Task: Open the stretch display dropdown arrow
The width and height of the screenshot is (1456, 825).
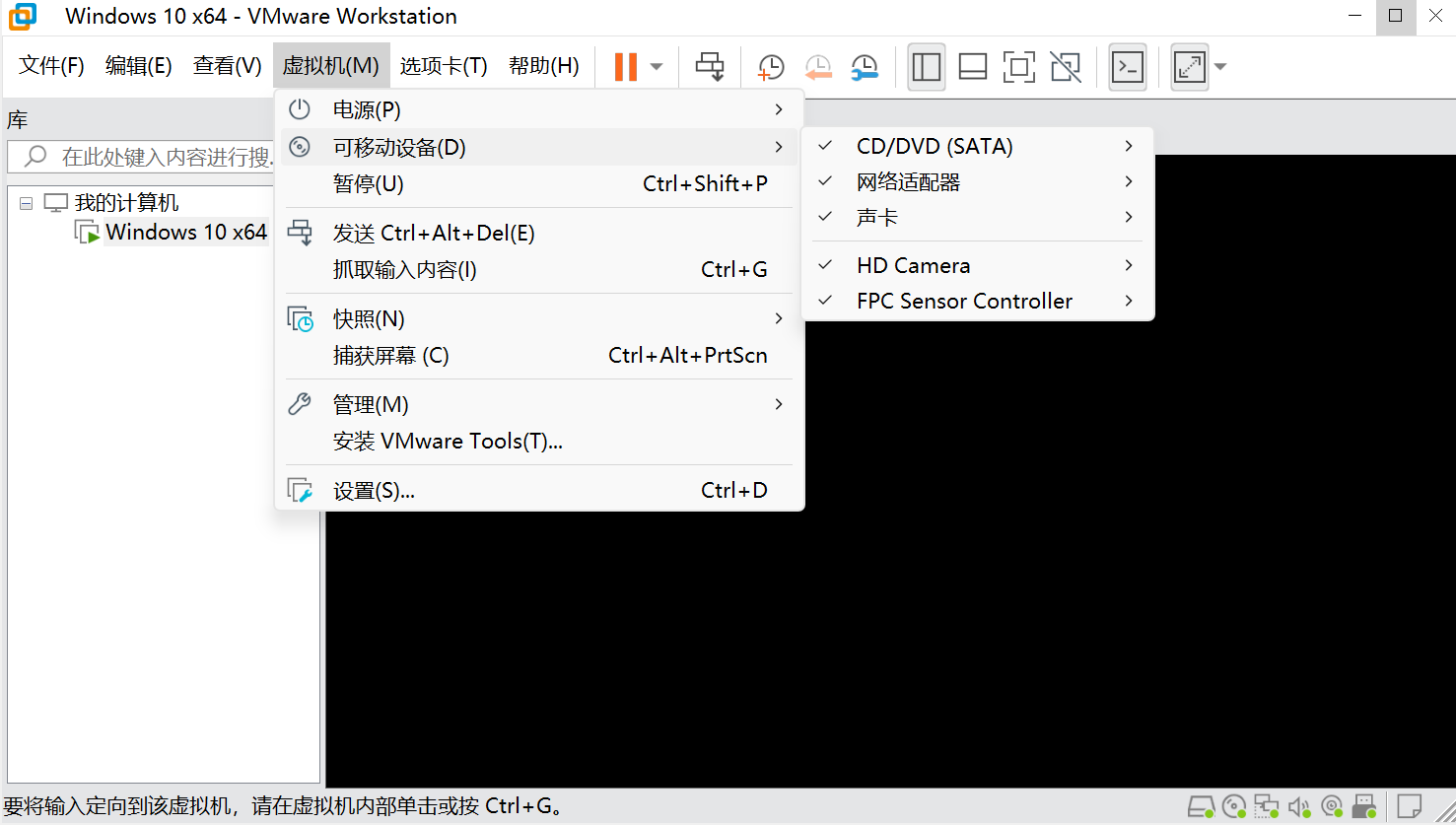Action: (1220, 67)
